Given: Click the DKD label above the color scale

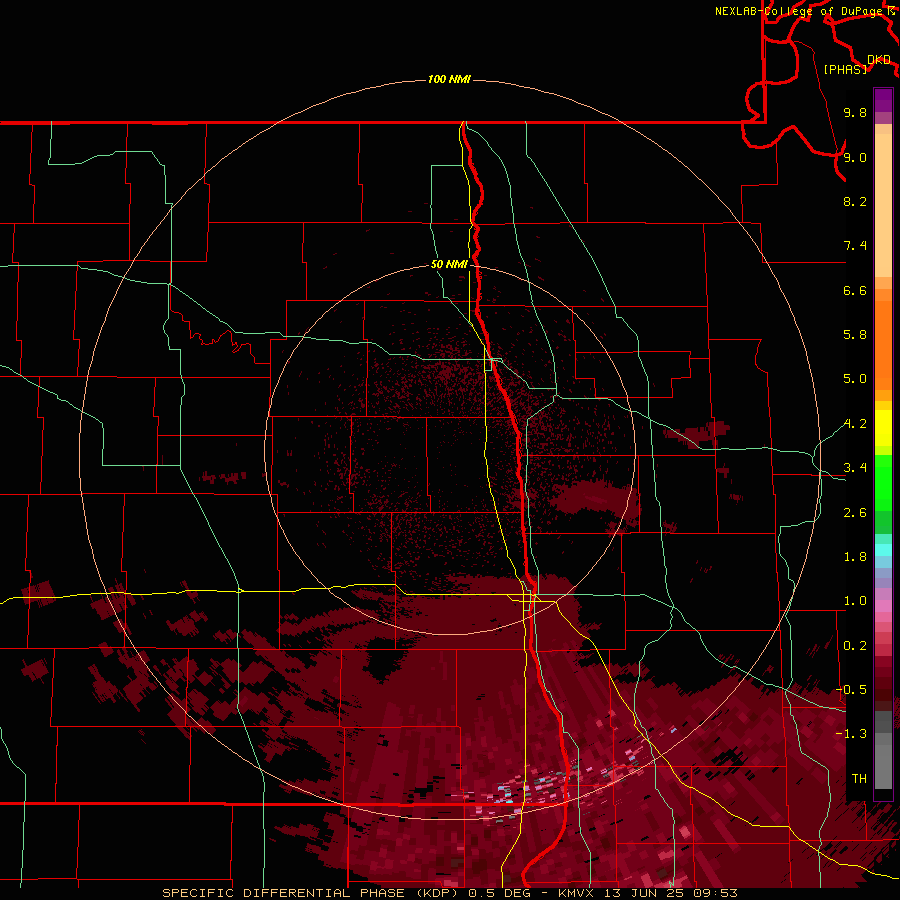Looking at the screenshot, I should pyautogui.click(x=879, y=60).
